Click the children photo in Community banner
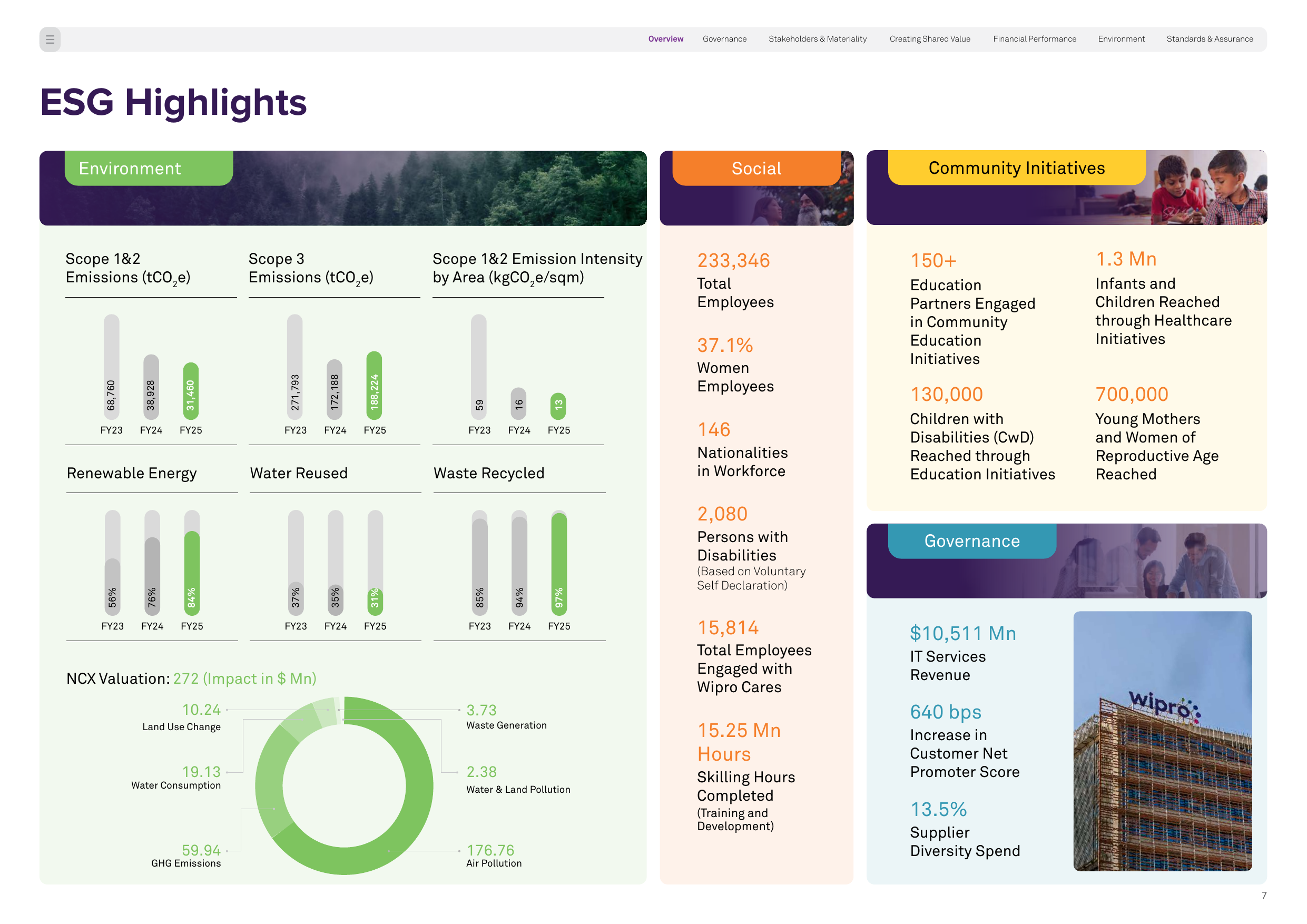Image resolution: width=1307 pixels, height=924 pixels. click(x=1207, y=188)
